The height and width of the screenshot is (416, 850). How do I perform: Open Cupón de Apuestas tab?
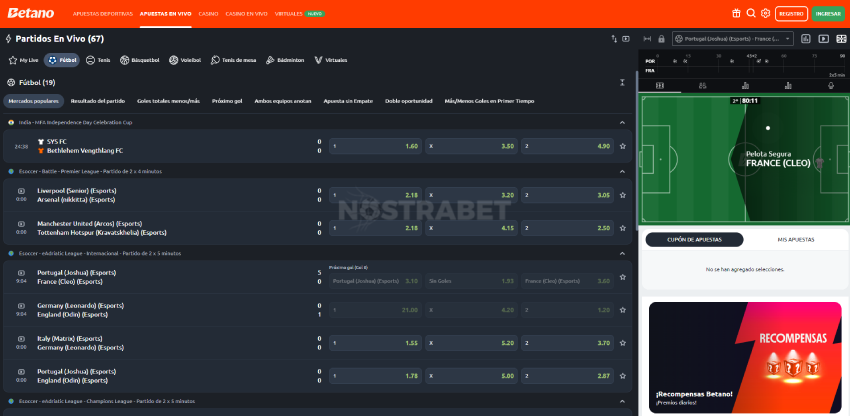[694, 240]
